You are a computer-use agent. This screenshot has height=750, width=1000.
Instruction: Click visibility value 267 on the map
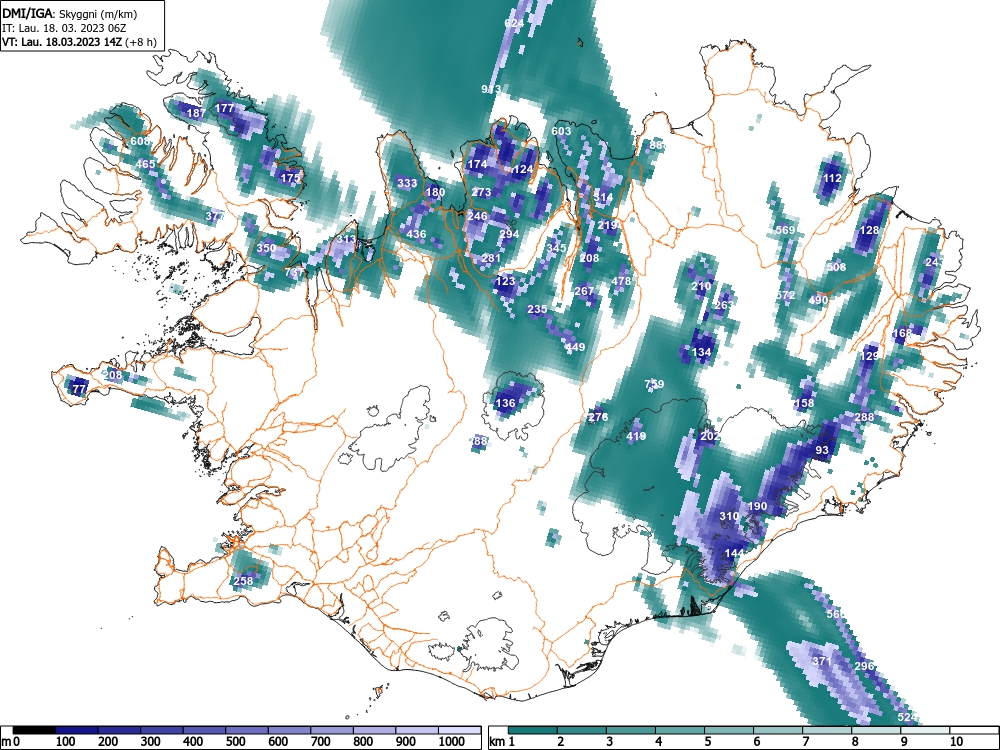click(x=585, y=291)
